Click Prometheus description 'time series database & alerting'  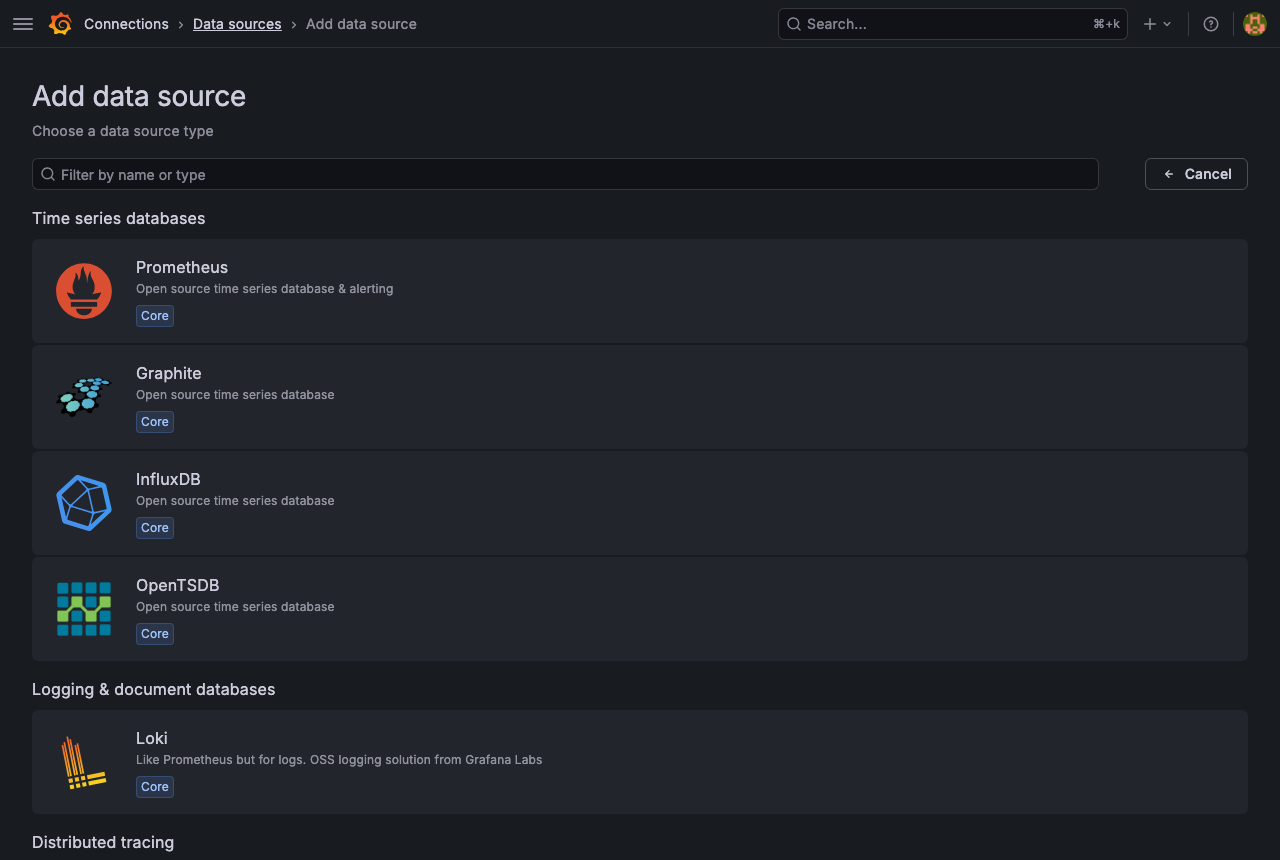tap(300, 289)
